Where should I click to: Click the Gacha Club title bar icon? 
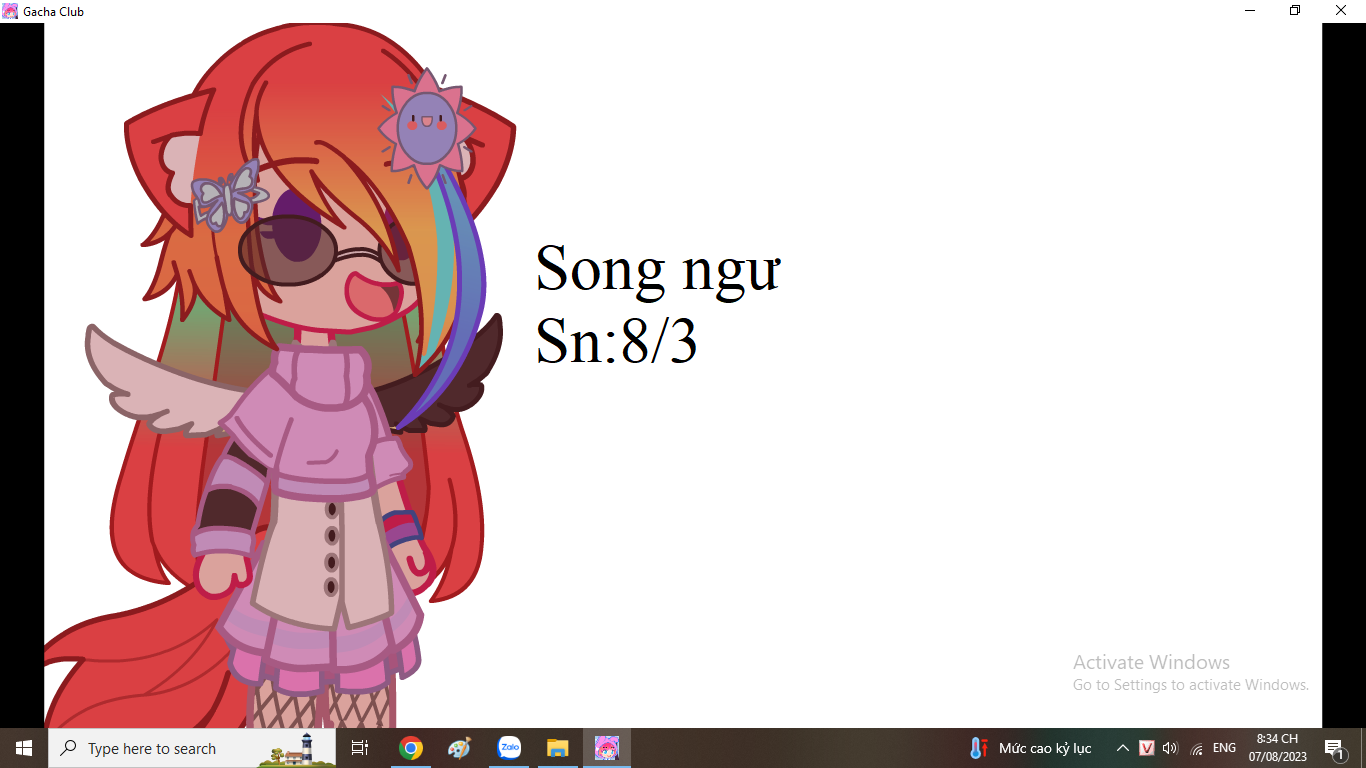(10, 11)
